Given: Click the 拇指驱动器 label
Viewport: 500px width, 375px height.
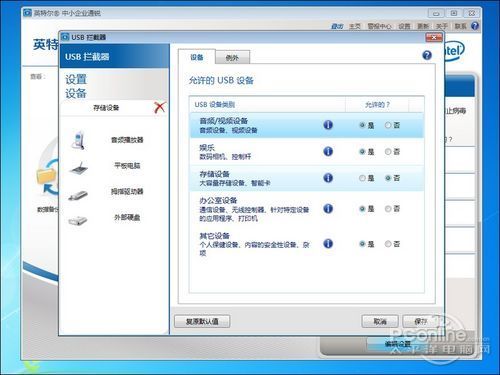Looking at the screenshot, I should point(127,191).
